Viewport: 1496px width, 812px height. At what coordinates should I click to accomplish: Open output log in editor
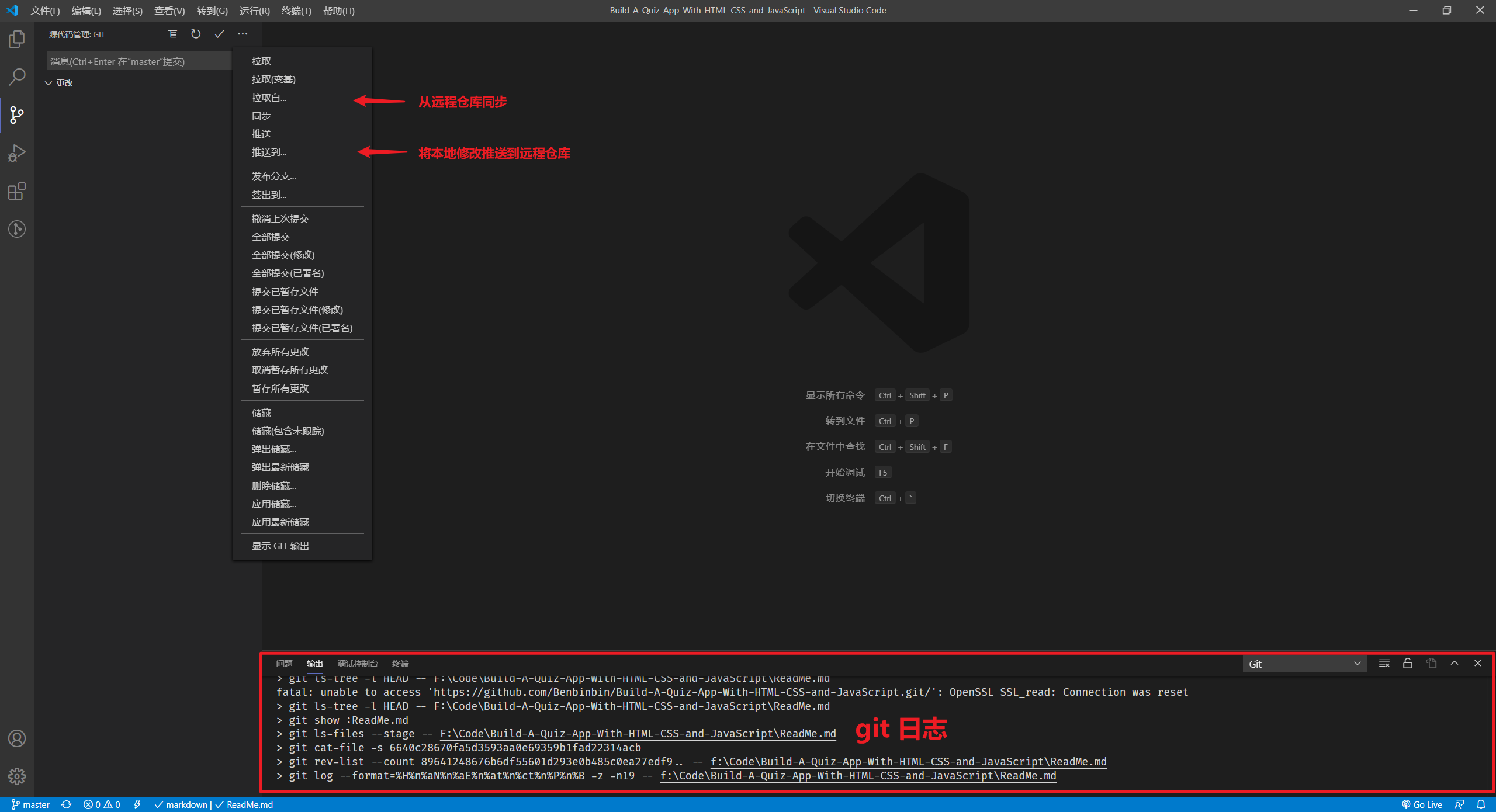[x=1431, y=664]
